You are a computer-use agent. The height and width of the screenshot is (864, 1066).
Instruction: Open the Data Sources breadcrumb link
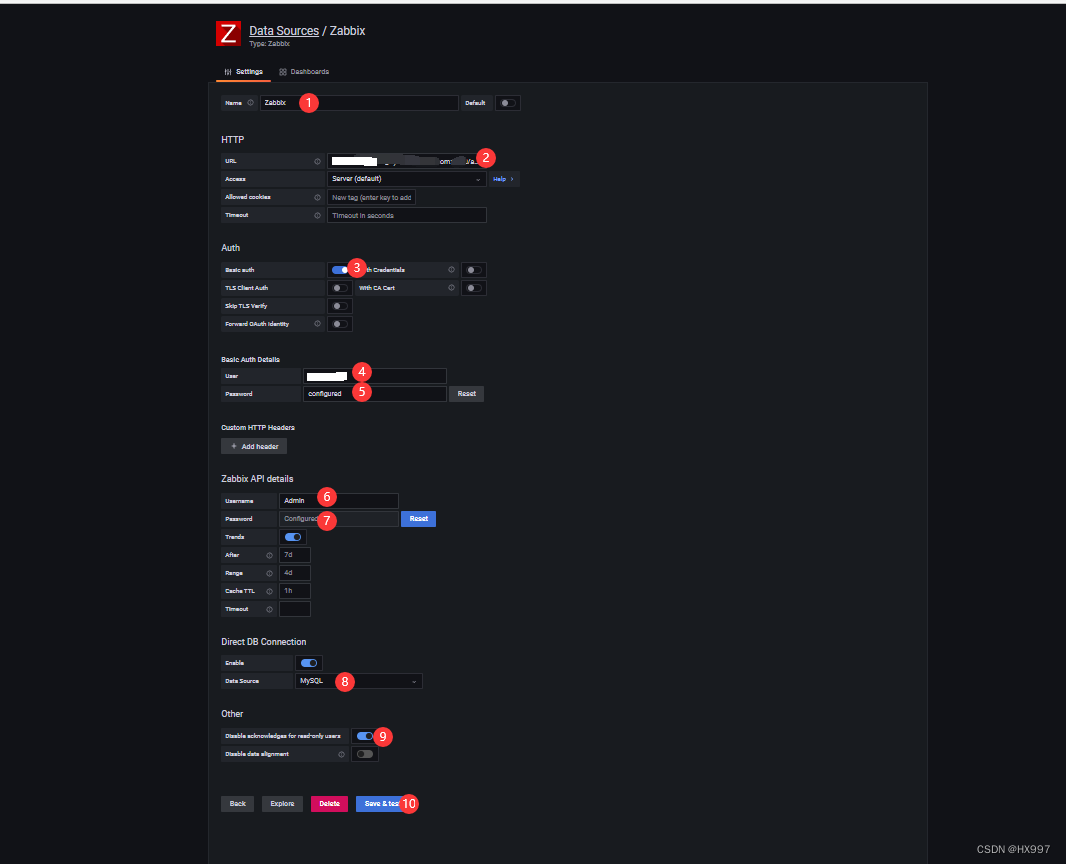(x=283, y=31)
